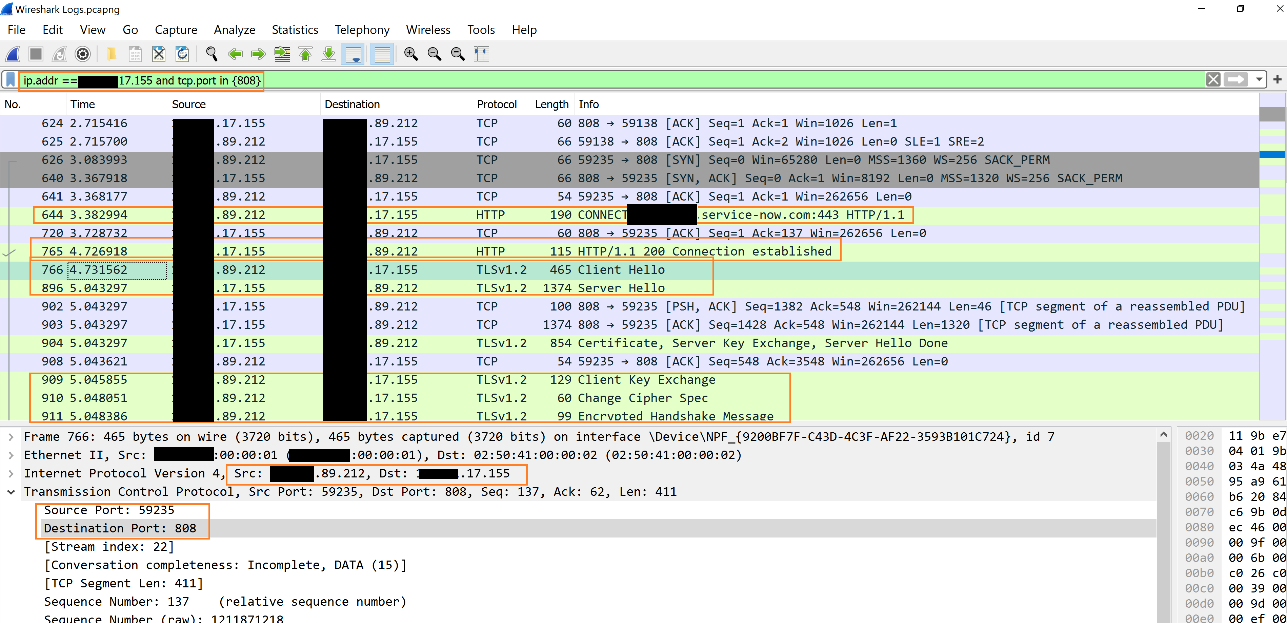1287x623 pixels.
Task: Zoom in on packet list text
Action: 411,54
